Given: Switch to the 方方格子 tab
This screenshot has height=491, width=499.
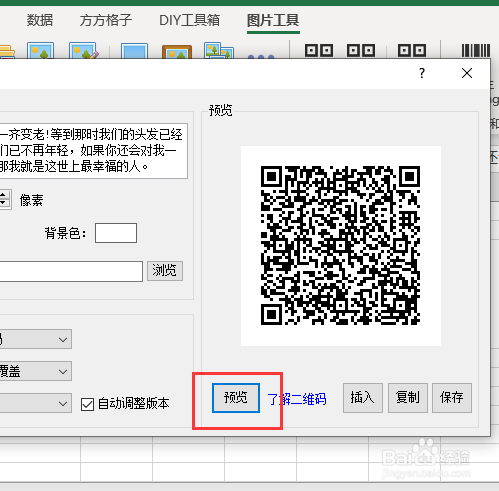Looking at the screenshot, I should (106, 20).
